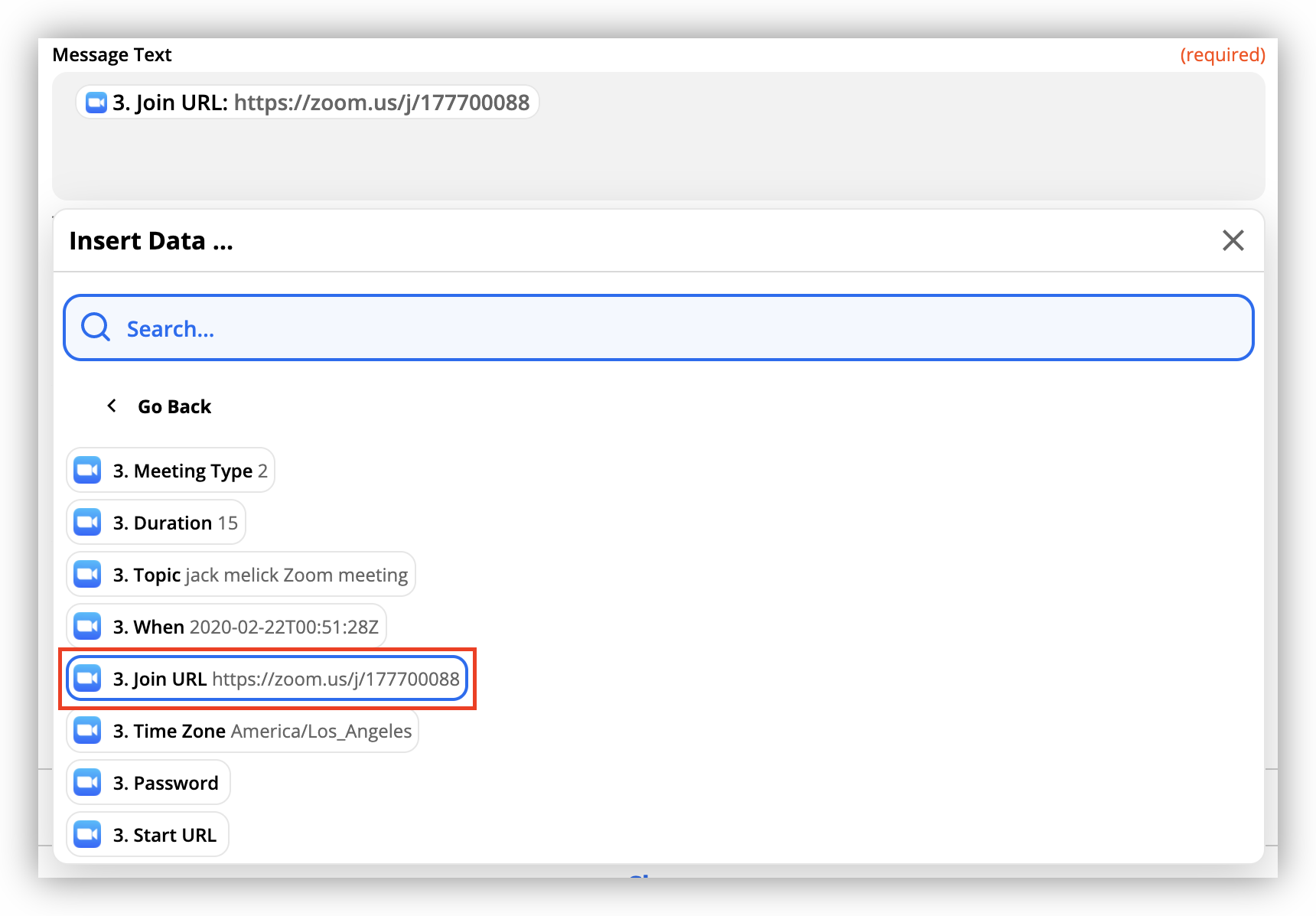Choose the highlighted Join URL list option
The height and width of the screenshot is (916, 1316).
point(285,679)
